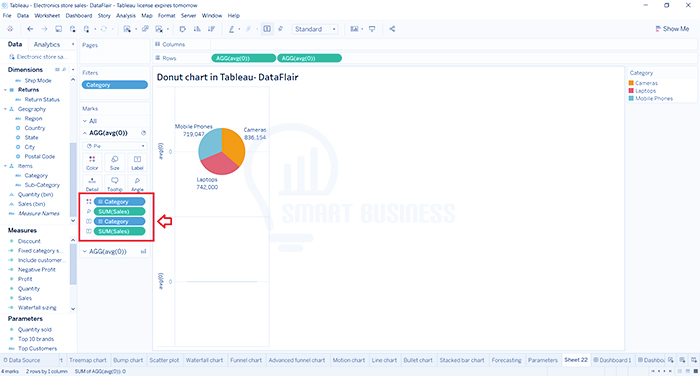Click the orange Cameras legend swatch
Image resolution: width=700 pixels, height=376 pixels.
tap(631, 83)
